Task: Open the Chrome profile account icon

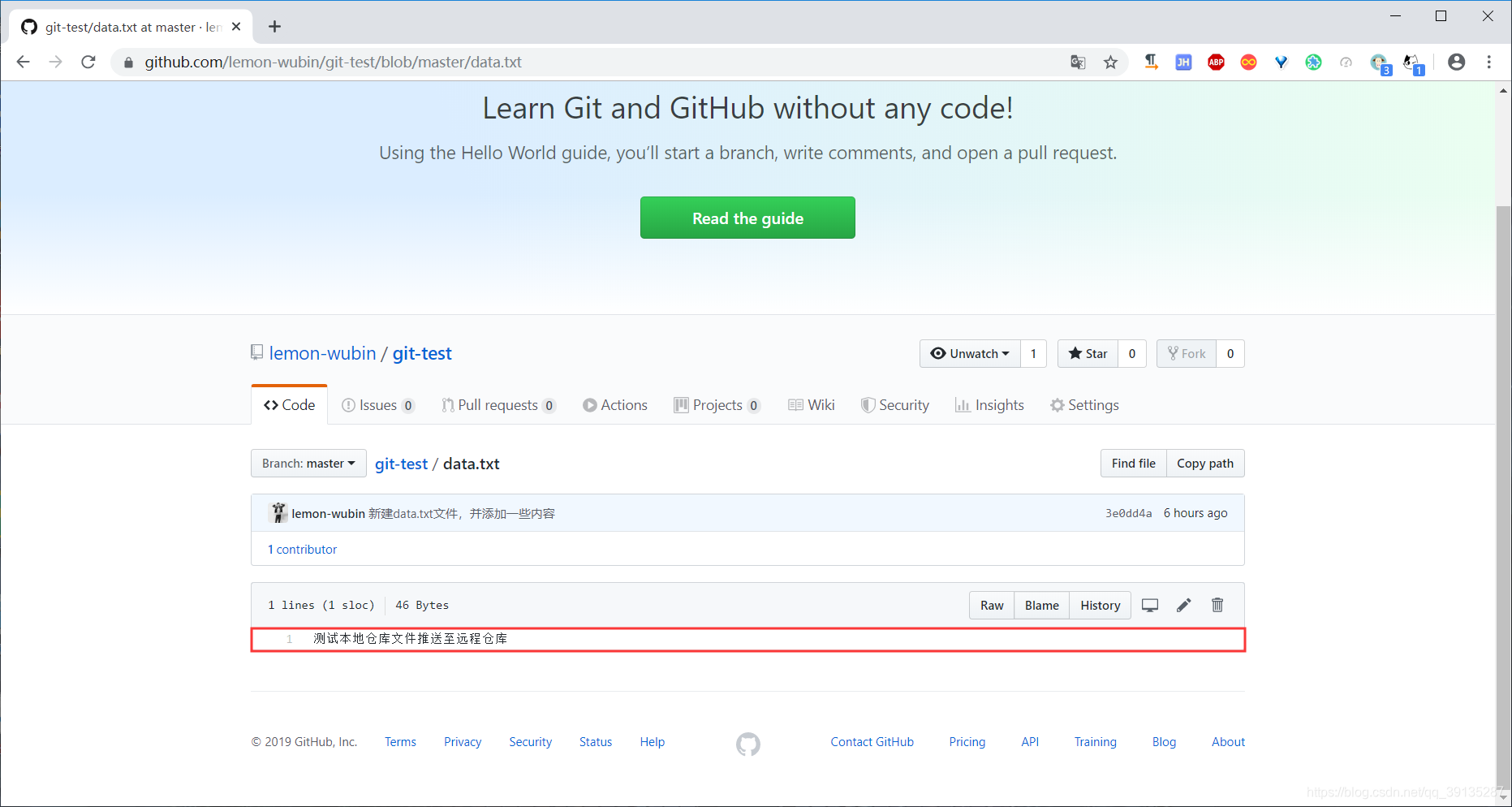Action: [1456, 62]
